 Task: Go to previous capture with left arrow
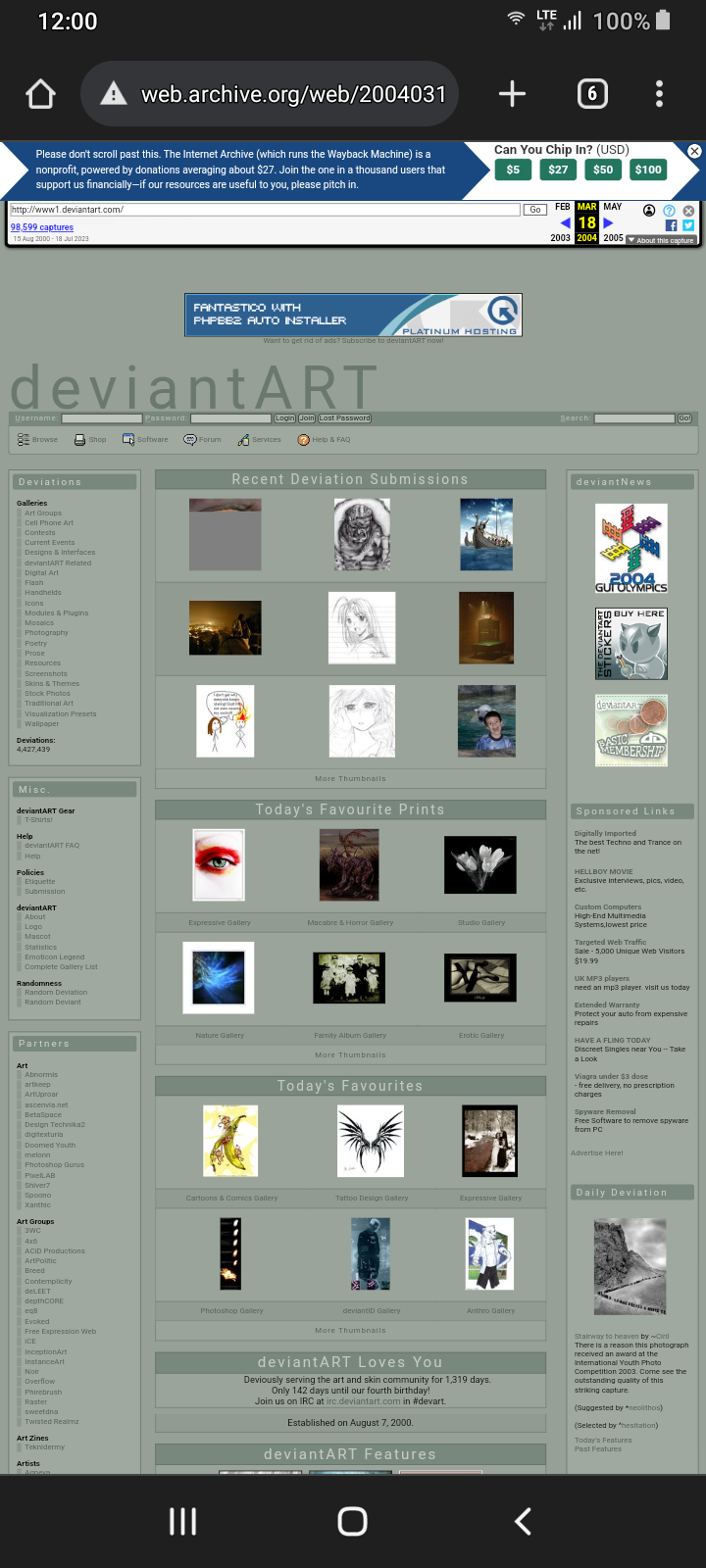click(x=565, y=223)
